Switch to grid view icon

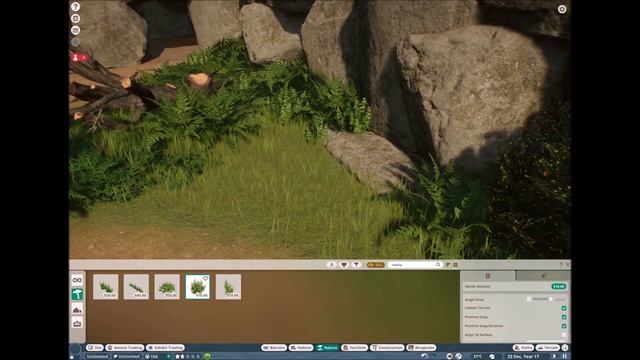point(456,265)
